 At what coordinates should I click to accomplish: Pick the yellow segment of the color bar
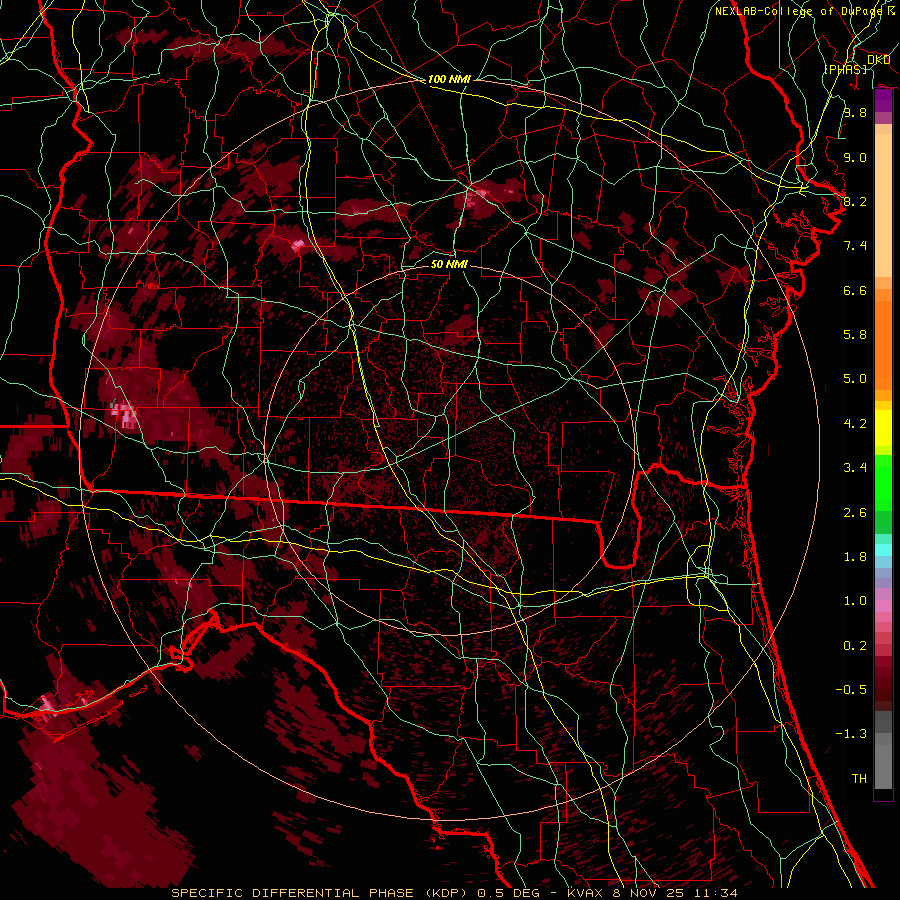tap(883, 428)
